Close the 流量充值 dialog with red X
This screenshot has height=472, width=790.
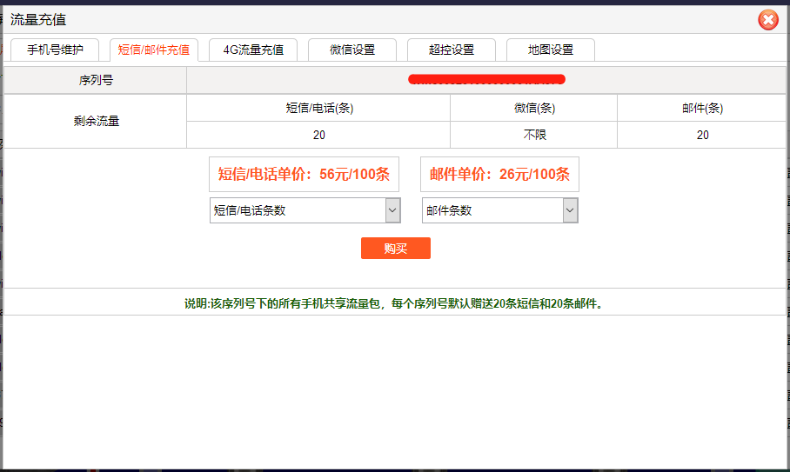click(767, 19)
